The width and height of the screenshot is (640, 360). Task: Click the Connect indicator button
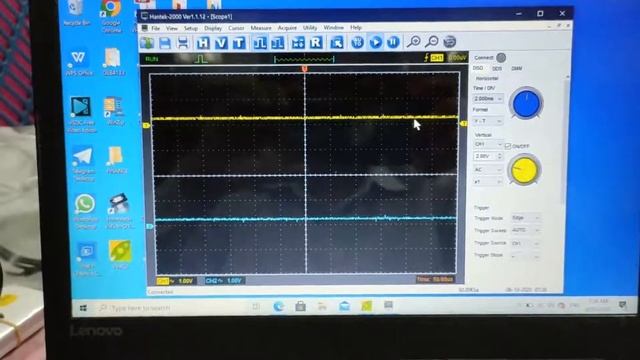pyautogui.click(x=501, y=58)
